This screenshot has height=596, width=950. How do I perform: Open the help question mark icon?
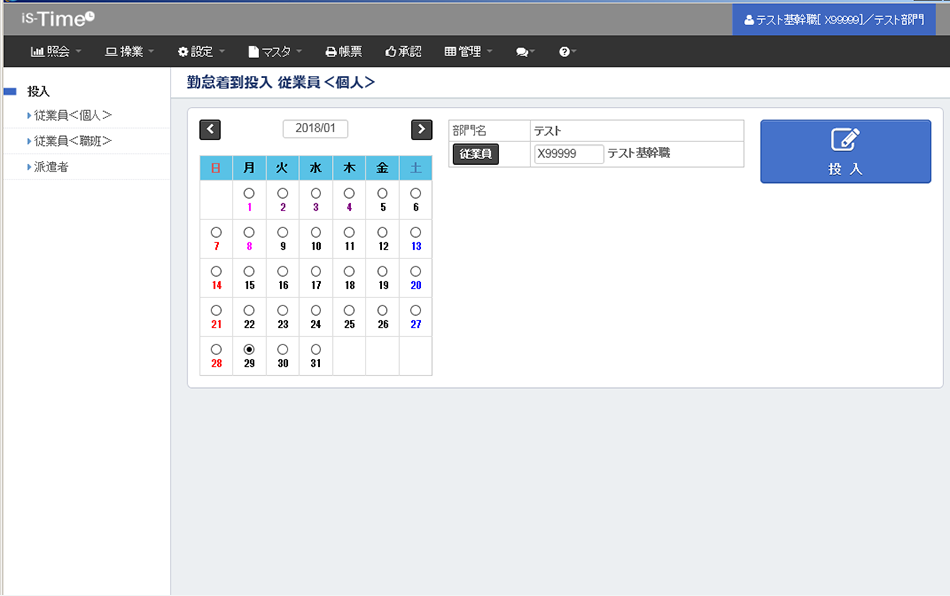coord(567,52)
